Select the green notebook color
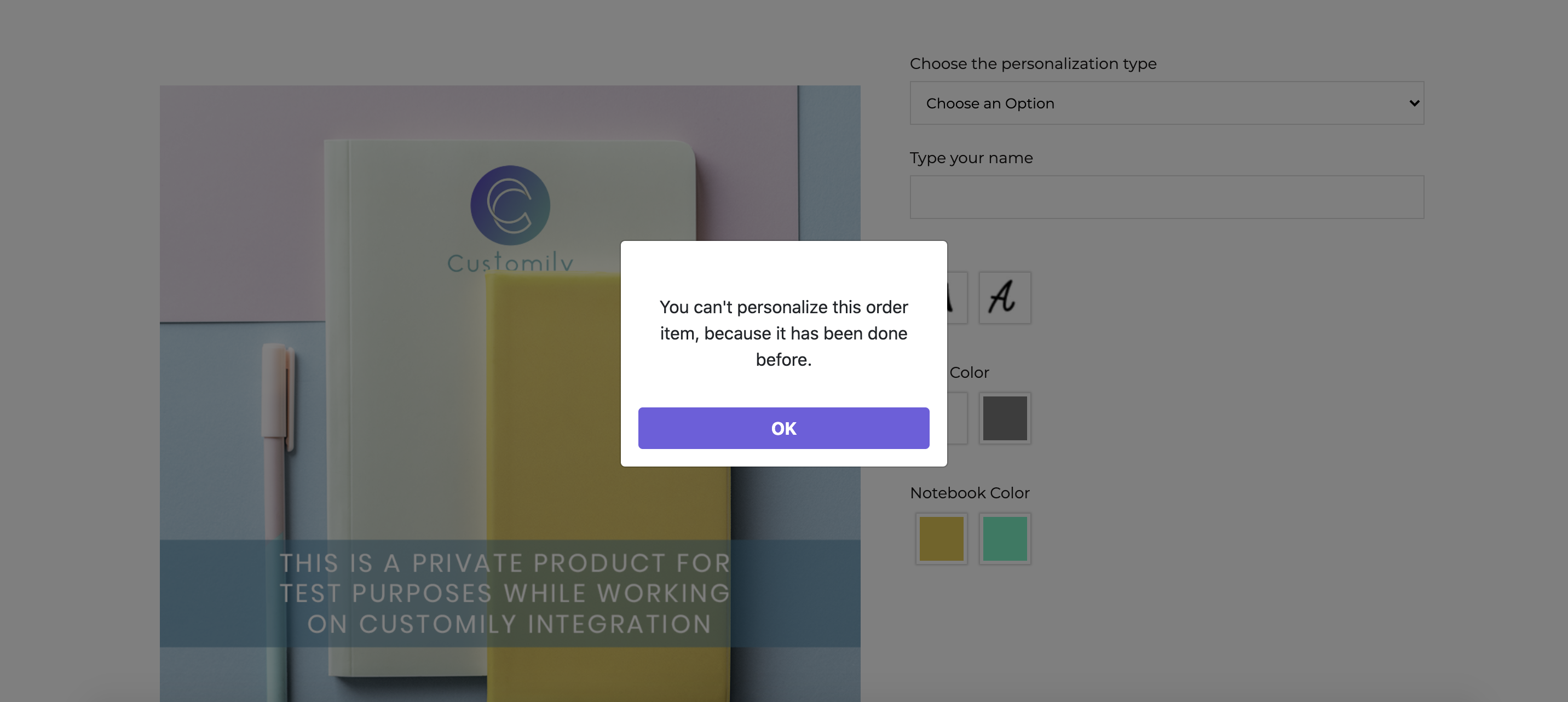1568x702 pixels. [1004, 539]
